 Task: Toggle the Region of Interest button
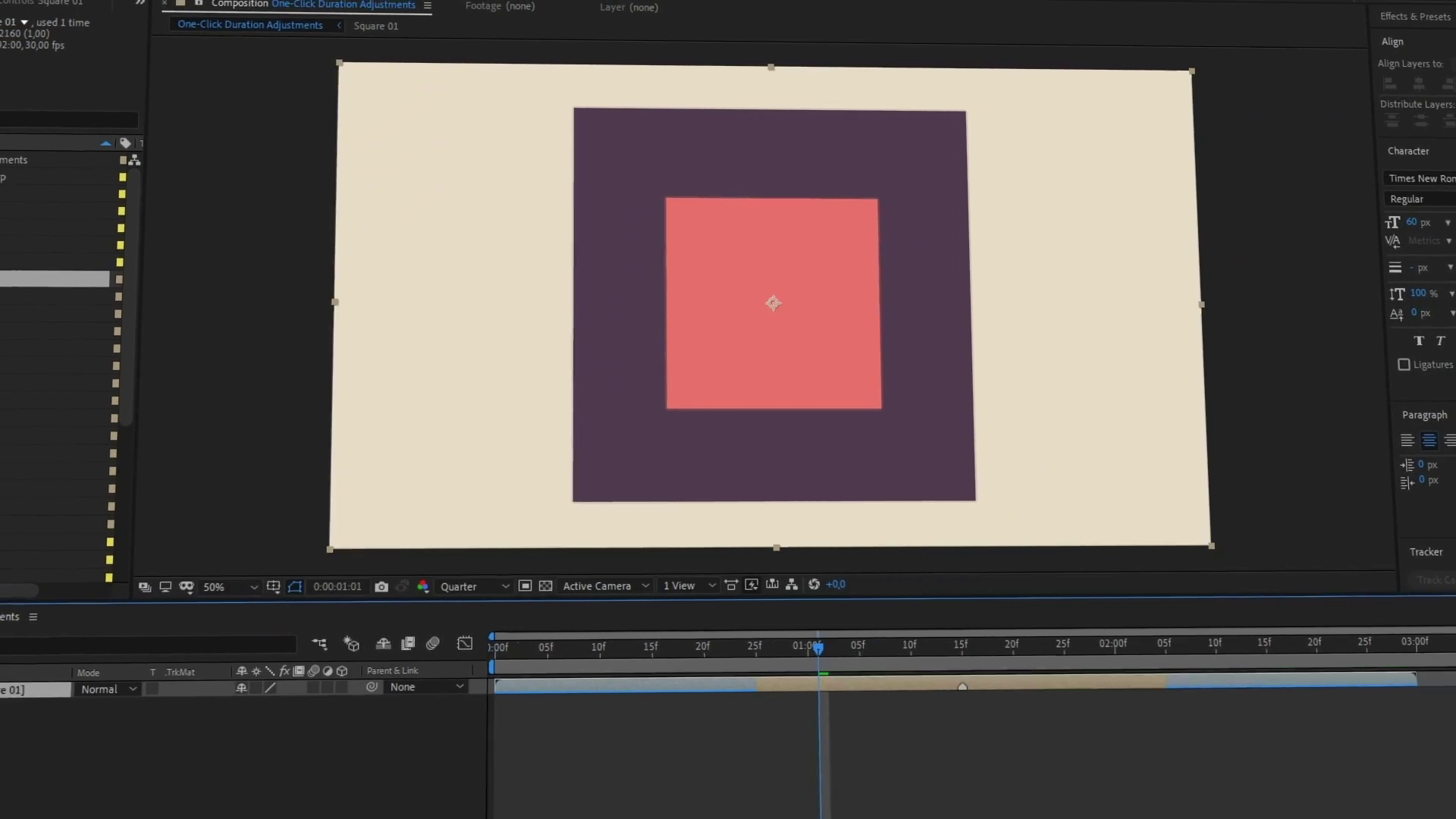(525, 586)
